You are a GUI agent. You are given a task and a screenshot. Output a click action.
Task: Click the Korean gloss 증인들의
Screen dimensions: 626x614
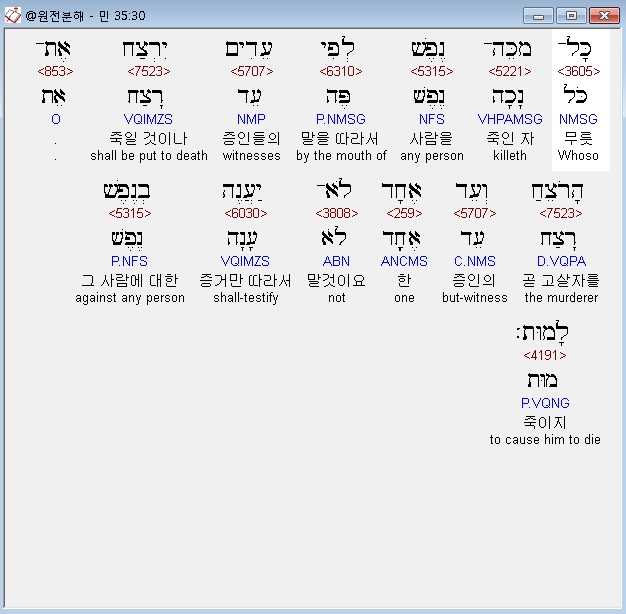(x=252, y=138)
